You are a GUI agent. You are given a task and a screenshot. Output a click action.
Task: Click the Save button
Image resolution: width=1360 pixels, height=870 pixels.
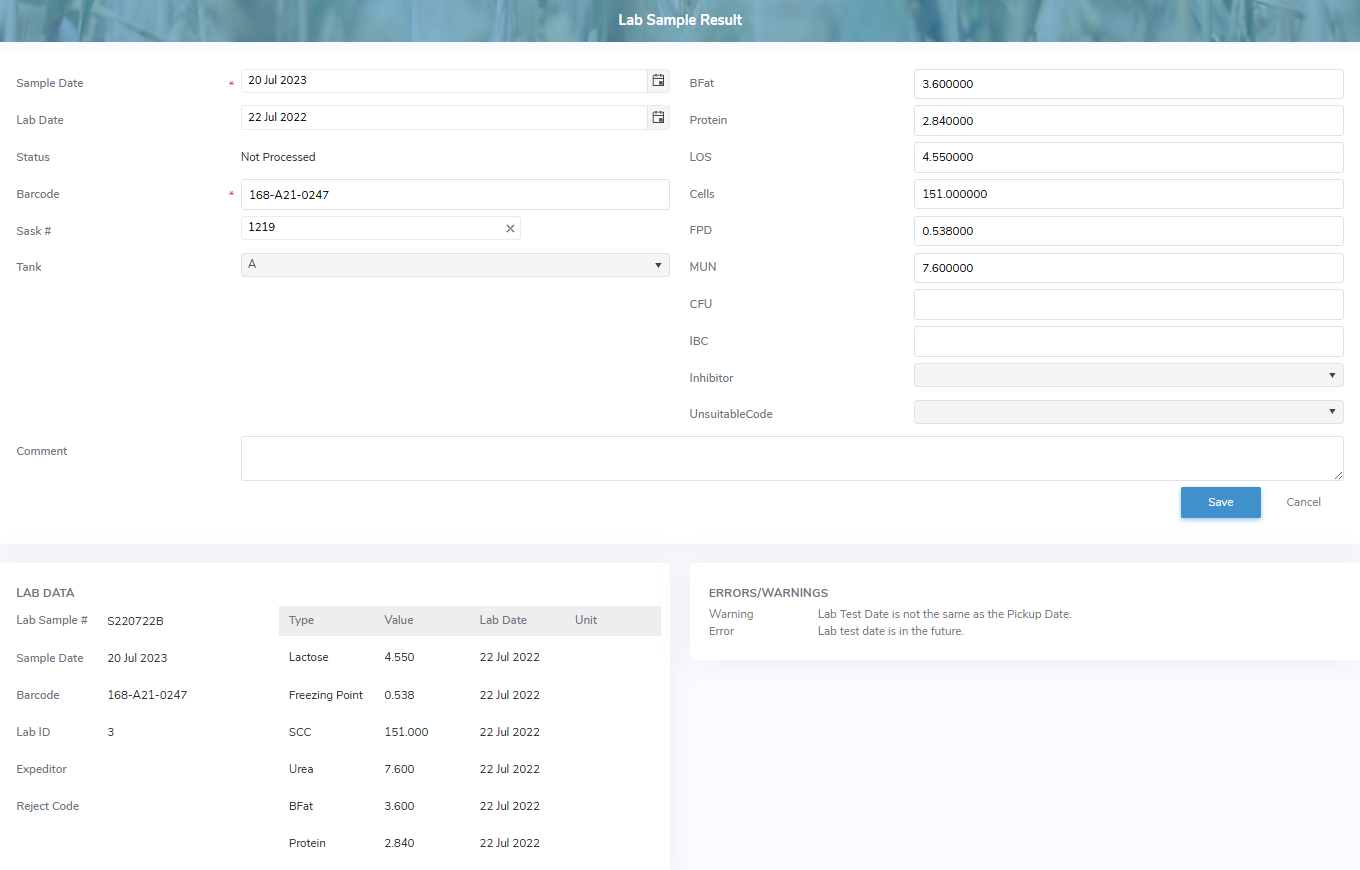pos(1220,502)
